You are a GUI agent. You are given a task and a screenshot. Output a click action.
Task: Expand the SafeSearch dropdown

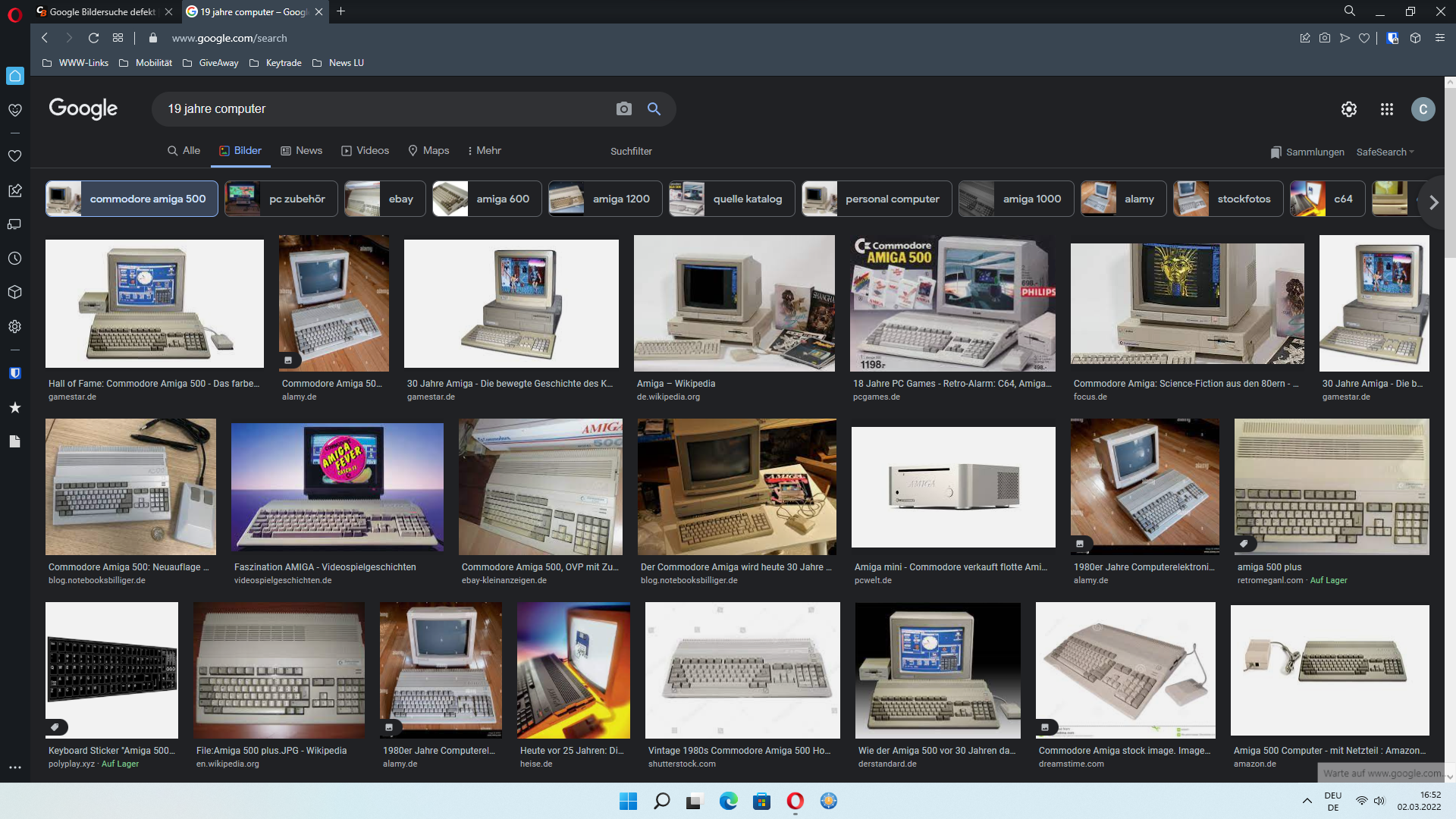coord(1385,152)
